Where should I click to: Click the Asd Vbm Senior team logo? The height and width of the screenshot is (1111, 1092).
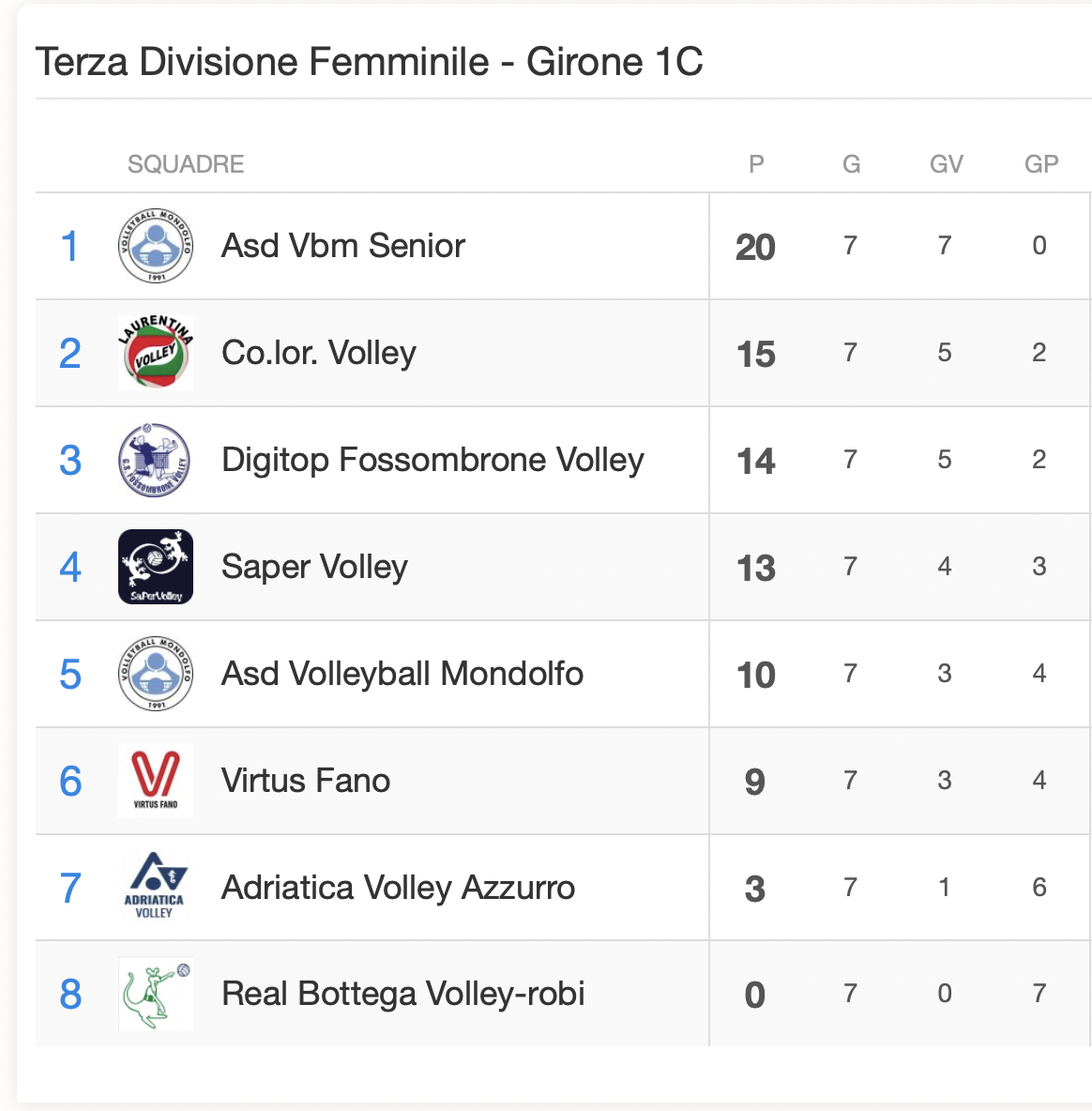155,246
